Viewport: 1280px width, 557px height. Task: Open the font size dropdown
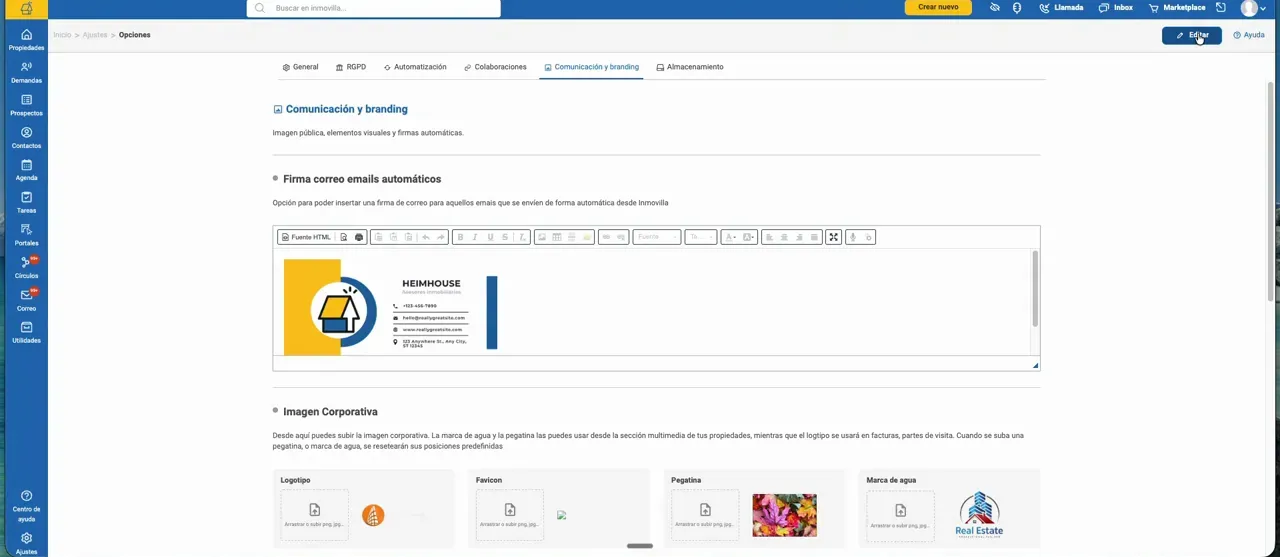tap(700, 237)
